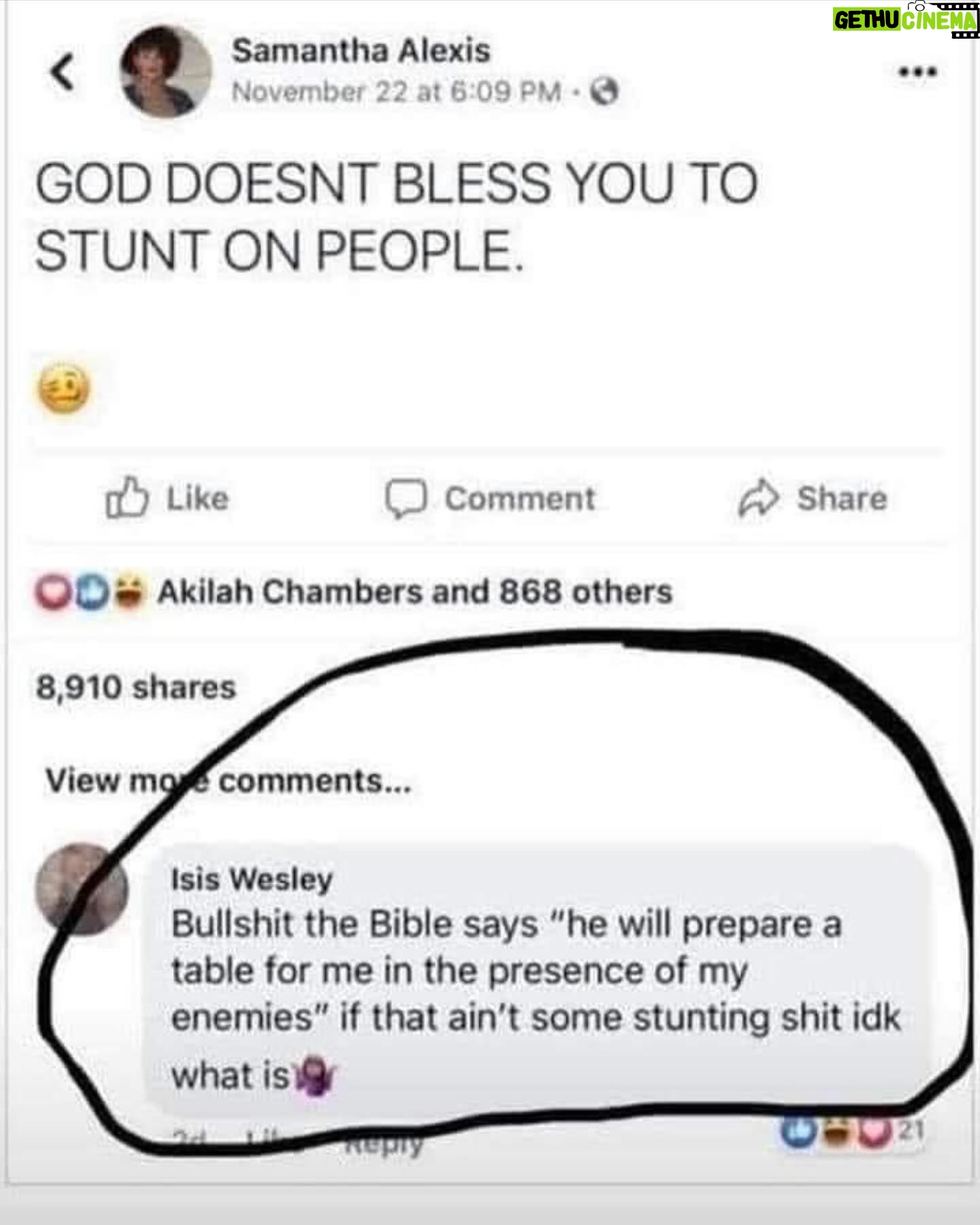
Task: Open Samantha Alexis profile name link
Action: click(361, 50)
